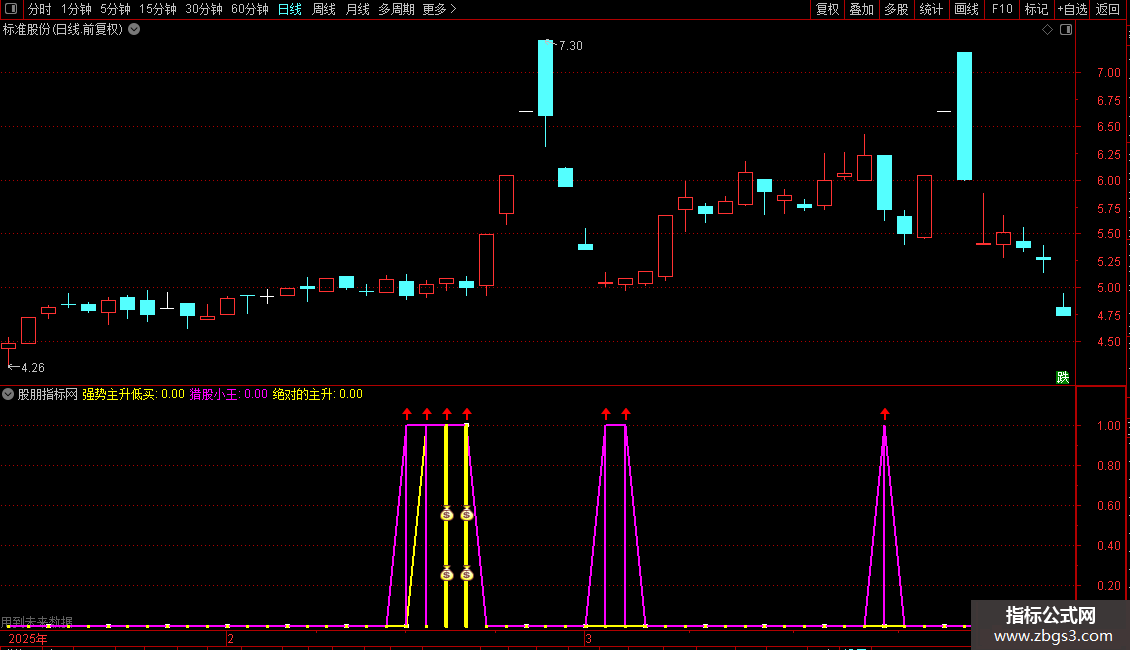Select the 5分钟 period
This screenshot has width=1130, height=650.
[115, 9]
